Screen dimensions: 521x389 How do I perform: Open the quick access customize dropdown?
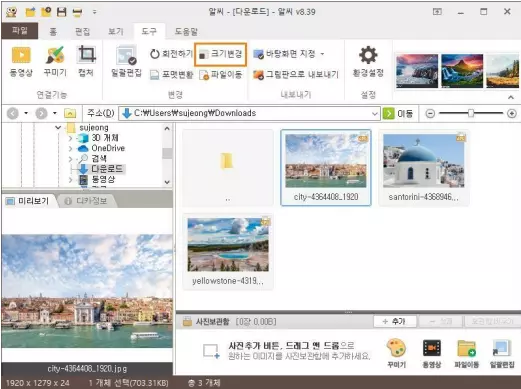point(95,12)
